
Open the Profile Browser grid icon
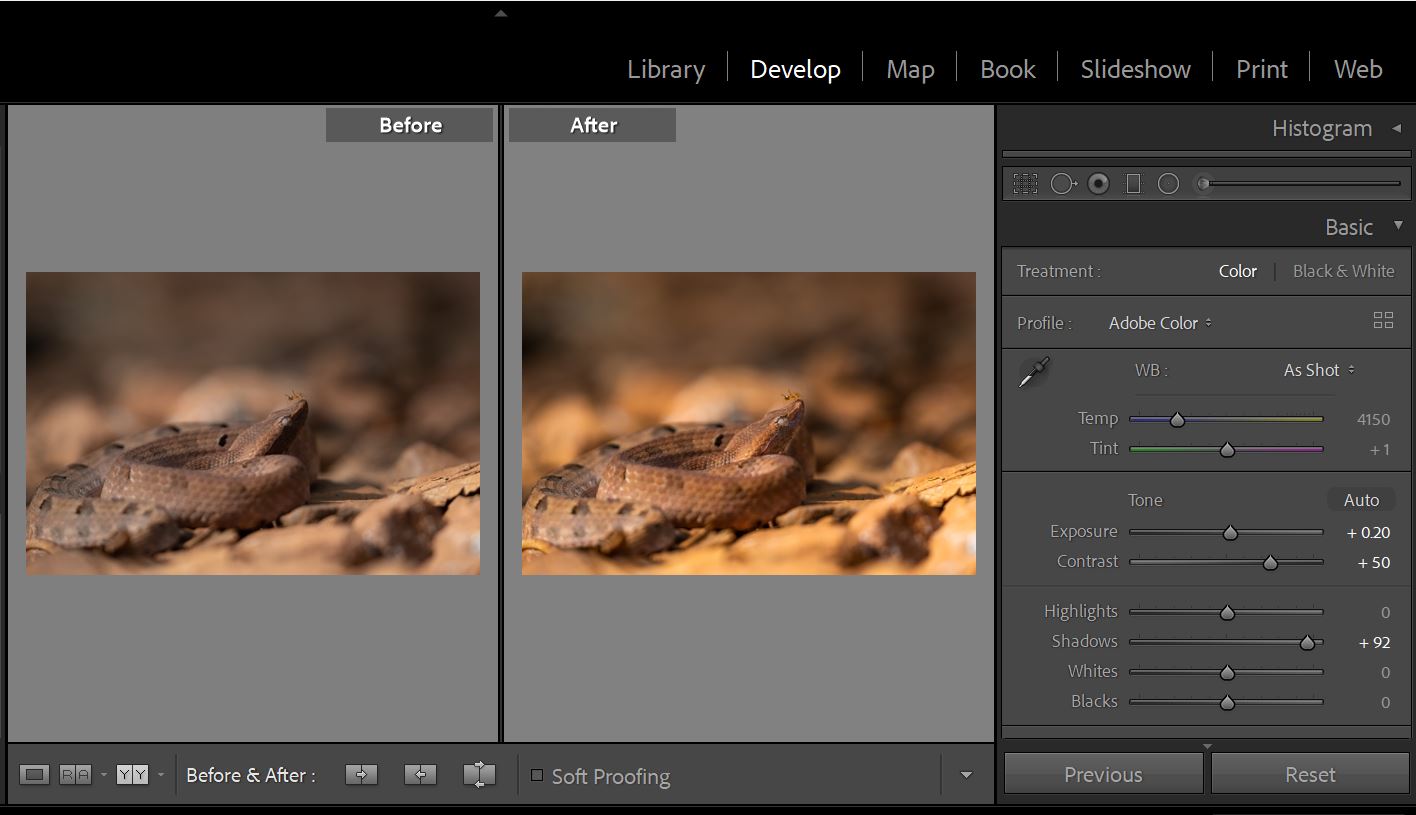click(1384, 321)
